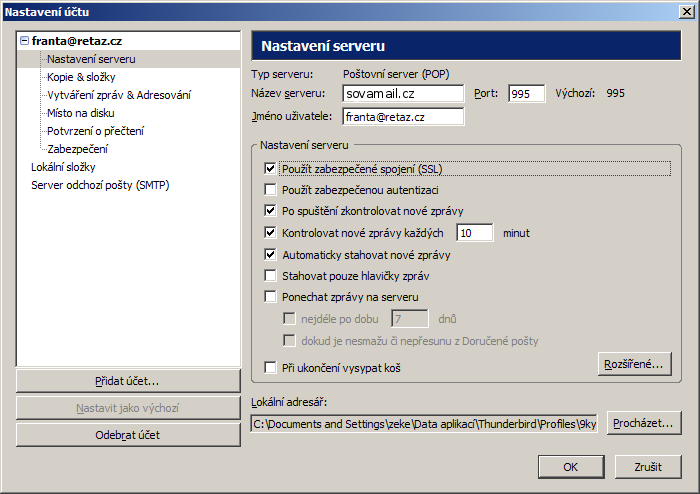Enable Použít zabezpečenou autentizaci checkbox
The image size is (700, 494).
pyautogui.click(x=270, y=190)
